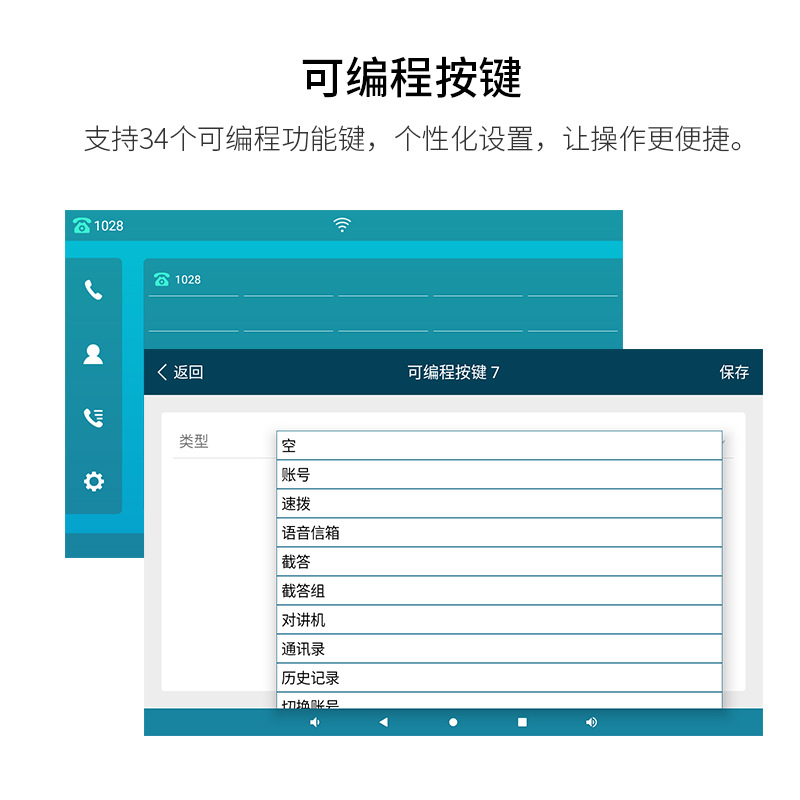The height and width of the screenshot is (800, 800).
Task: Select 历史记录 option
Action: coord(498,678)
